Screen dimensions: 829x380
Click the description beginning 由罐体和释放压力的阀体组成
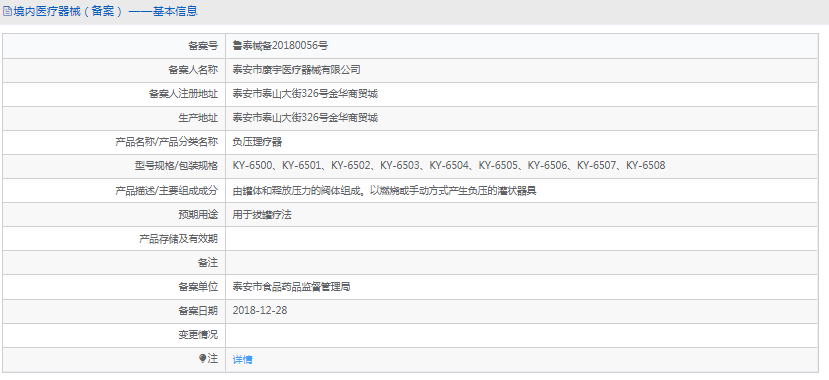pos(385,191)
